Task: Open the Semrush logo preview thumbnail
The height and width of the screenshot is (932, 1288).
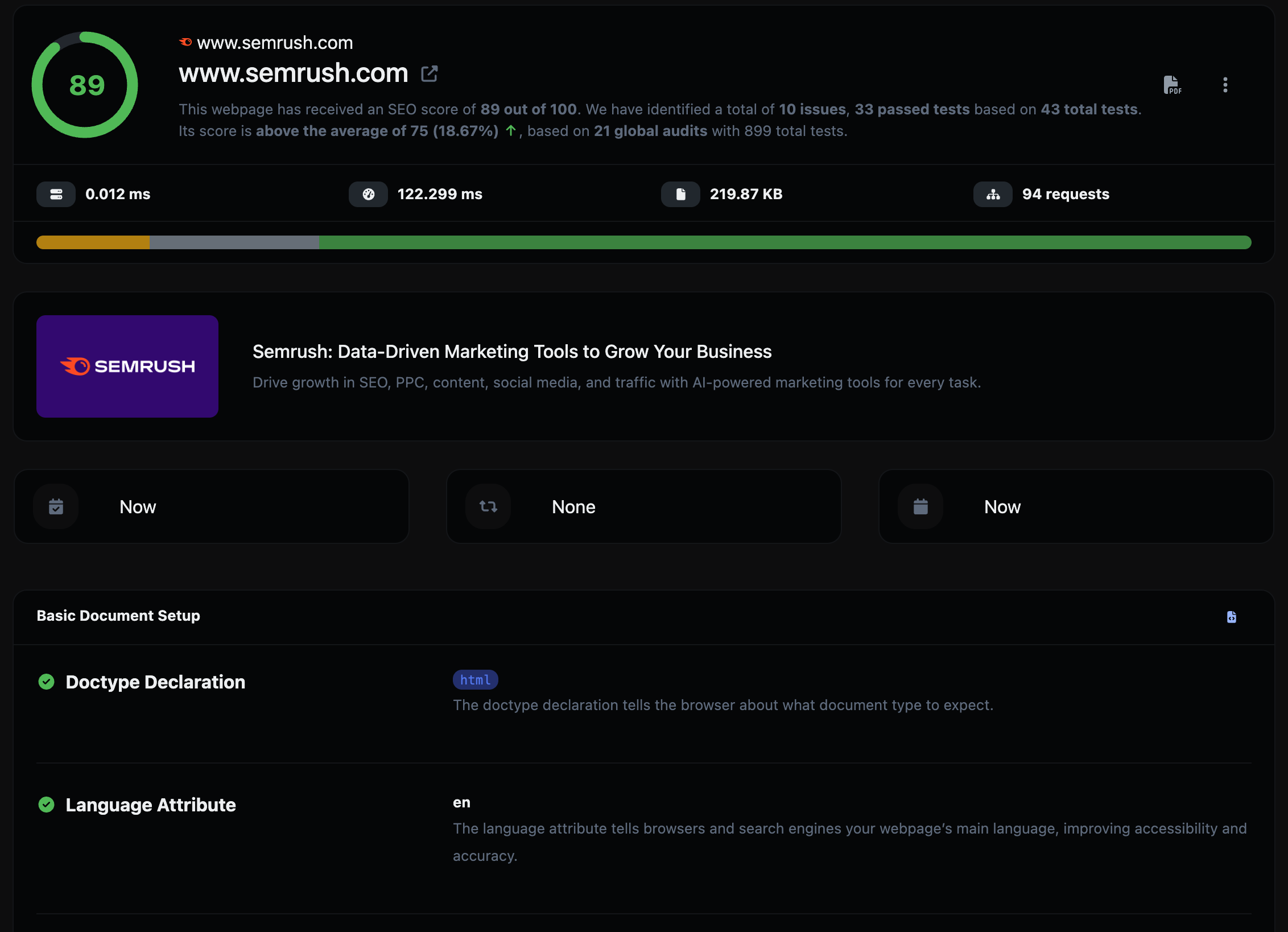Action: tap(127, 366)
